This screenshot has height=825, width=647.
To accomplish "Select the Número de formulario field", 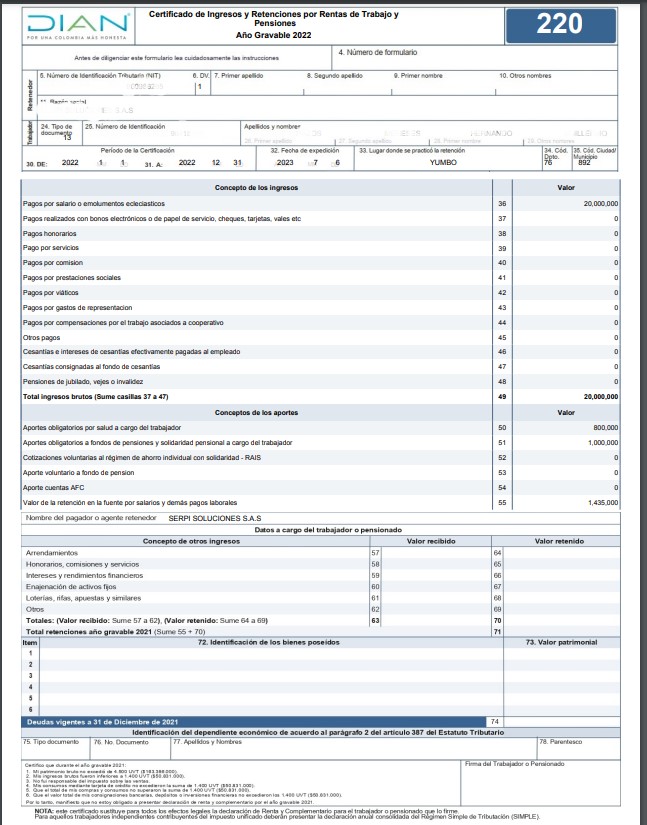I will (475, 57).
